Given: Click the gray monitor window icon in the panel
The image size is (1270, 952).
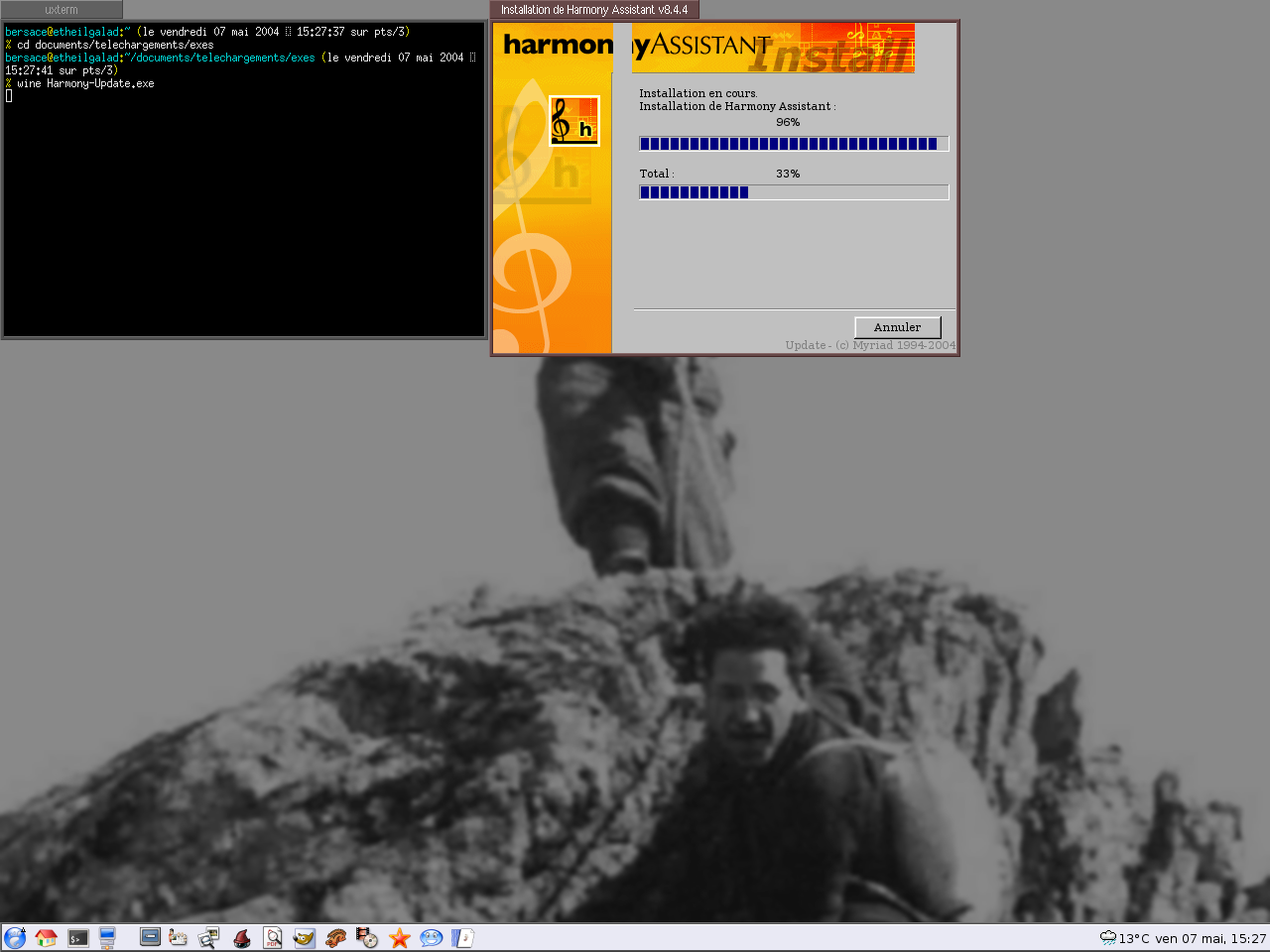Looking at the screenshot, I should (x=150, y=937).
